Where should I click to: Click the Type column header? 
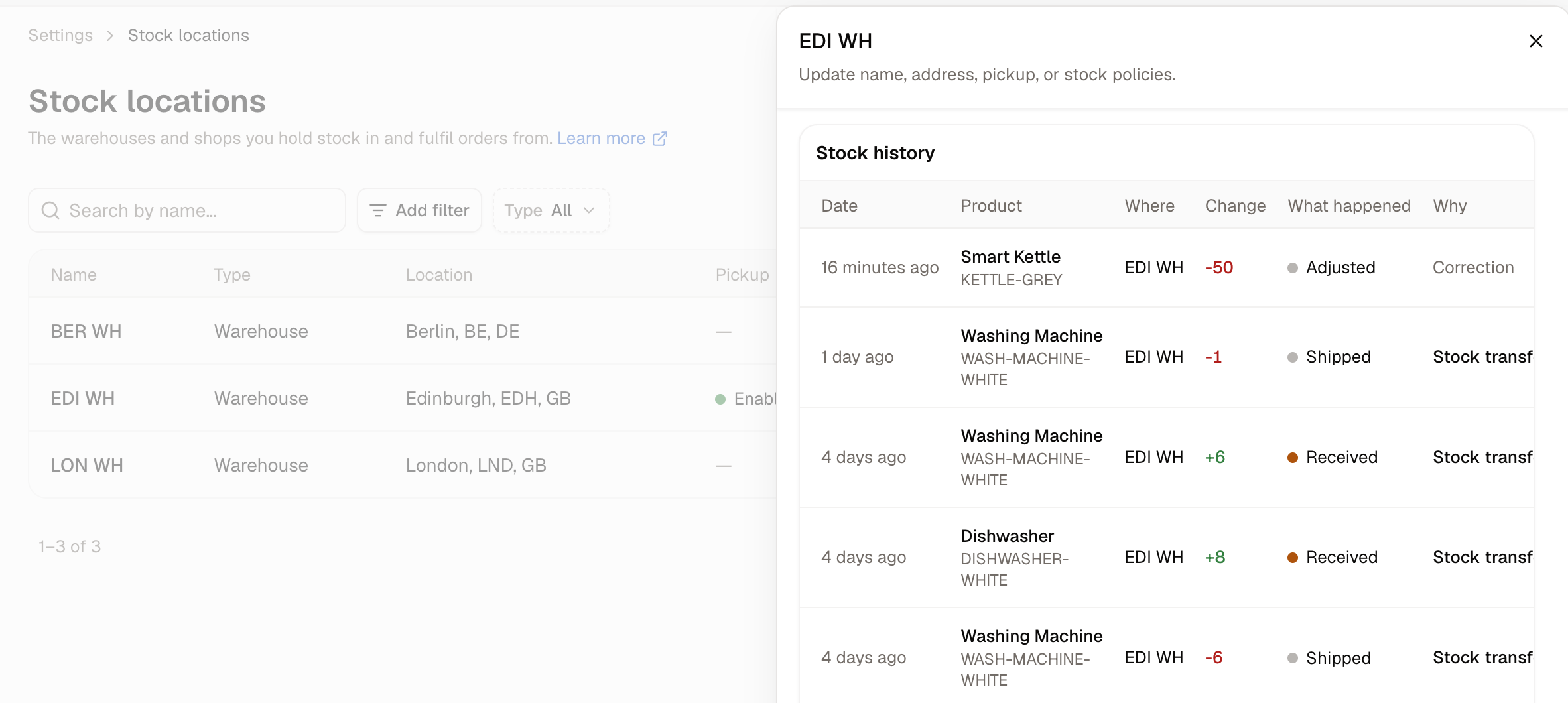pos(232,275)
